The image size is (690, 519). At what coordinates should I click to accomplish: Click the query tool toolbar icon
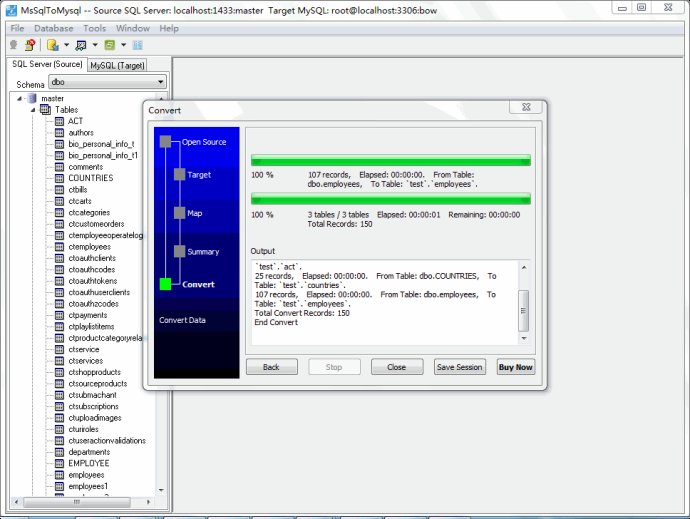(x=81, y=45)
